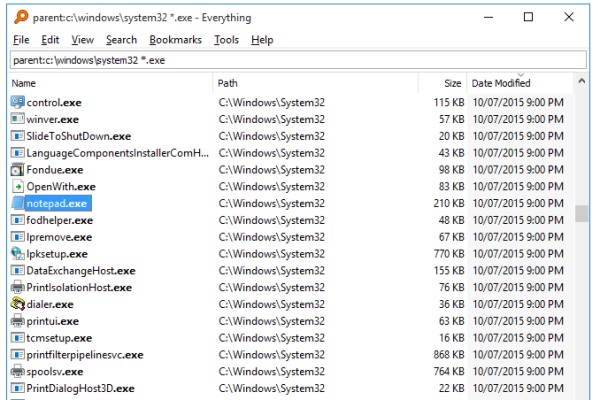
Task: Select the fodhelper.exe file name
Action: [60, 220]
